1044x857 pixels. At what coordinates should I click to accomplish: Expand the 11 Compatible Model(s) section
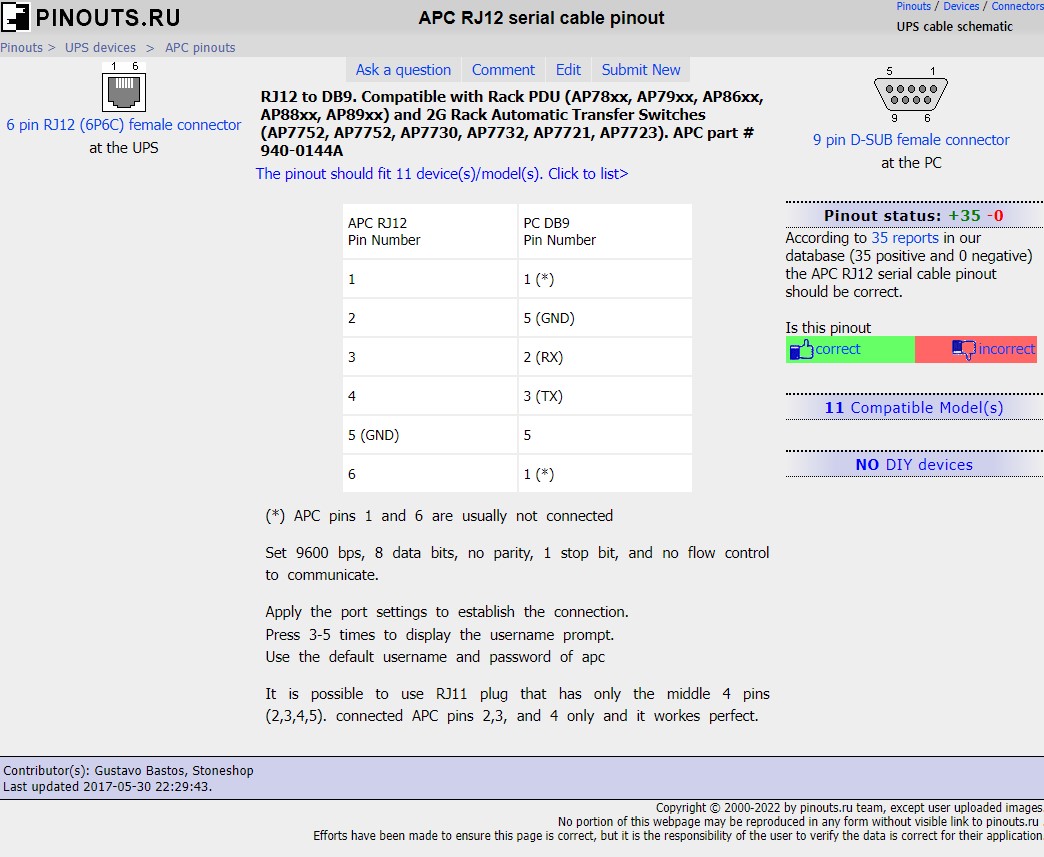click(914, 408)
